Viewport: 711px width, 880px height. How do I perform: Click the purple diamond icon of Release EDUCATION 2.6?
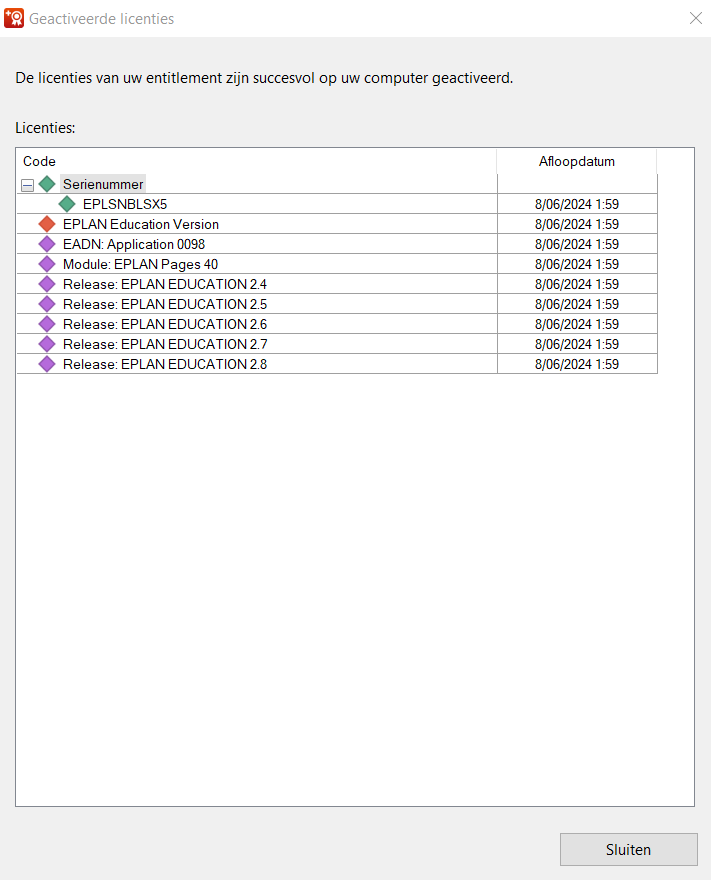(47, 324)
